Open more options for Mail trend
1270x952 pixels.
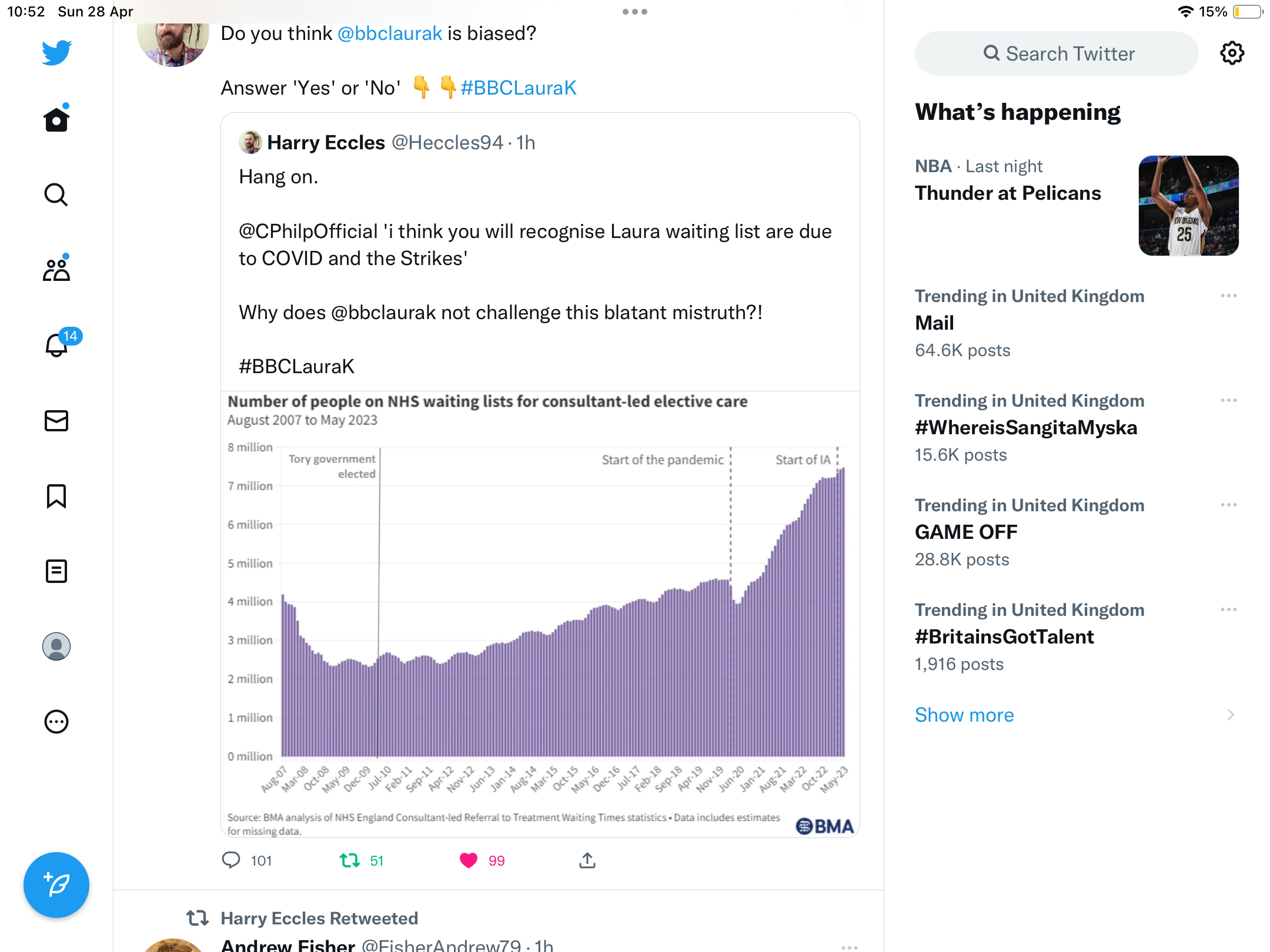tap(1228, 296)
